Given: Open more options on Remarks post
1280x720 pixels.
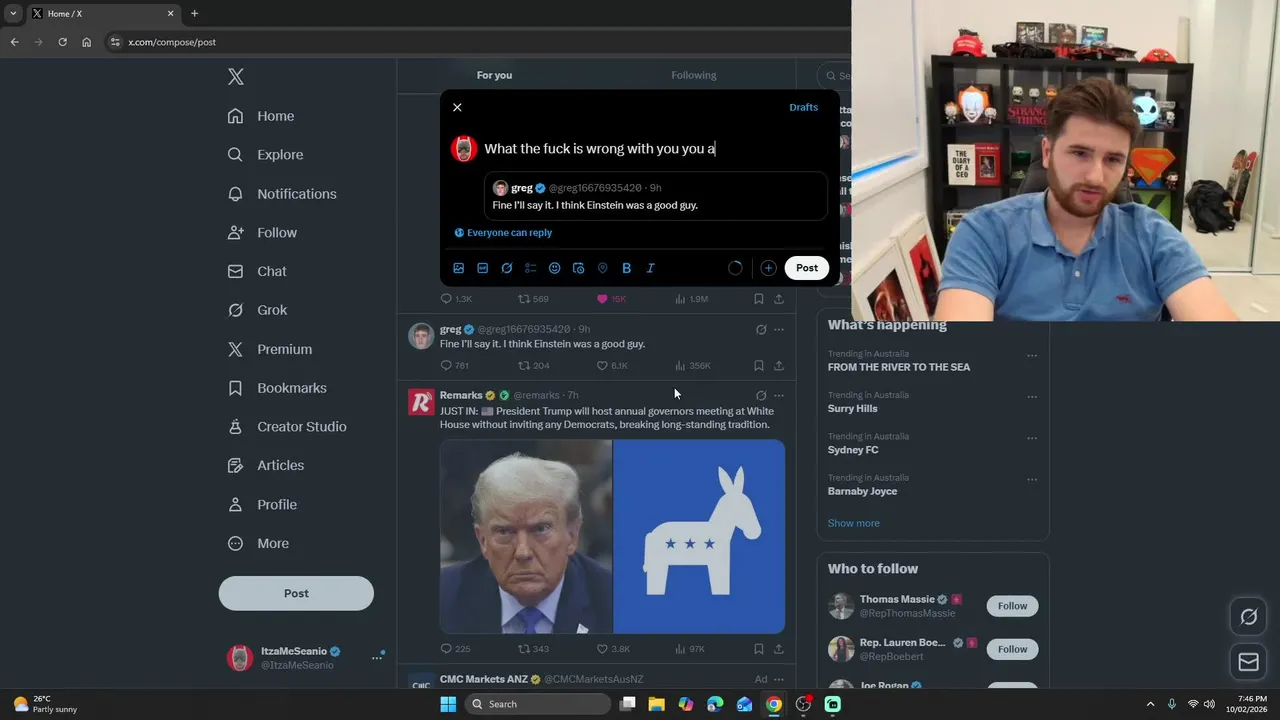Looking at the screenshot, I should click(779, 395).
